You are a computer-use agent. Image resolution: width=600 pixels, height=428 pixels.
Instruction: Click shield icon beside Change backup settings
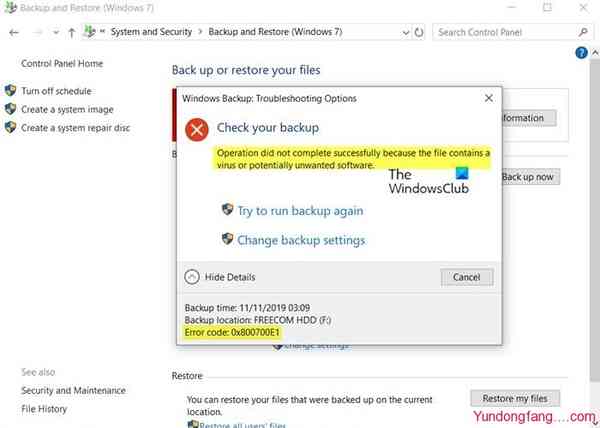click(x=227, y=240)
